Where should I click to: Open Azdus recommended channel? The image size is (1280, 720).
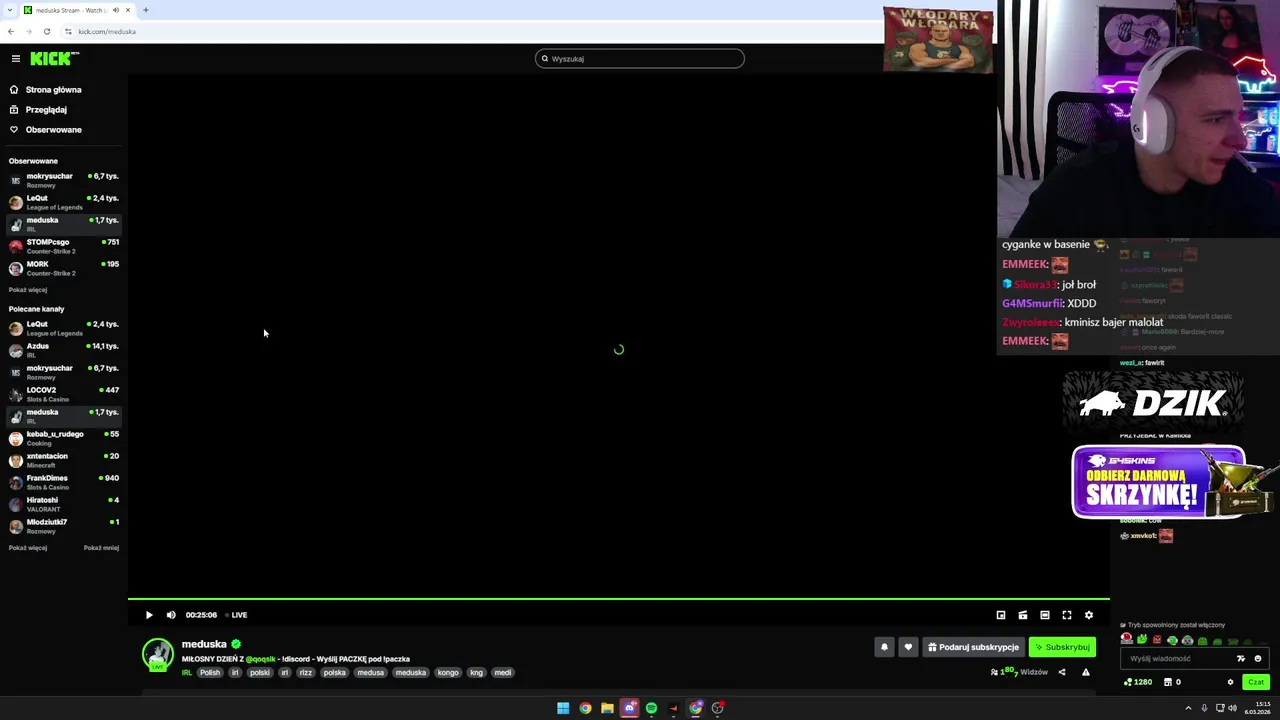[x=64, y=350]
